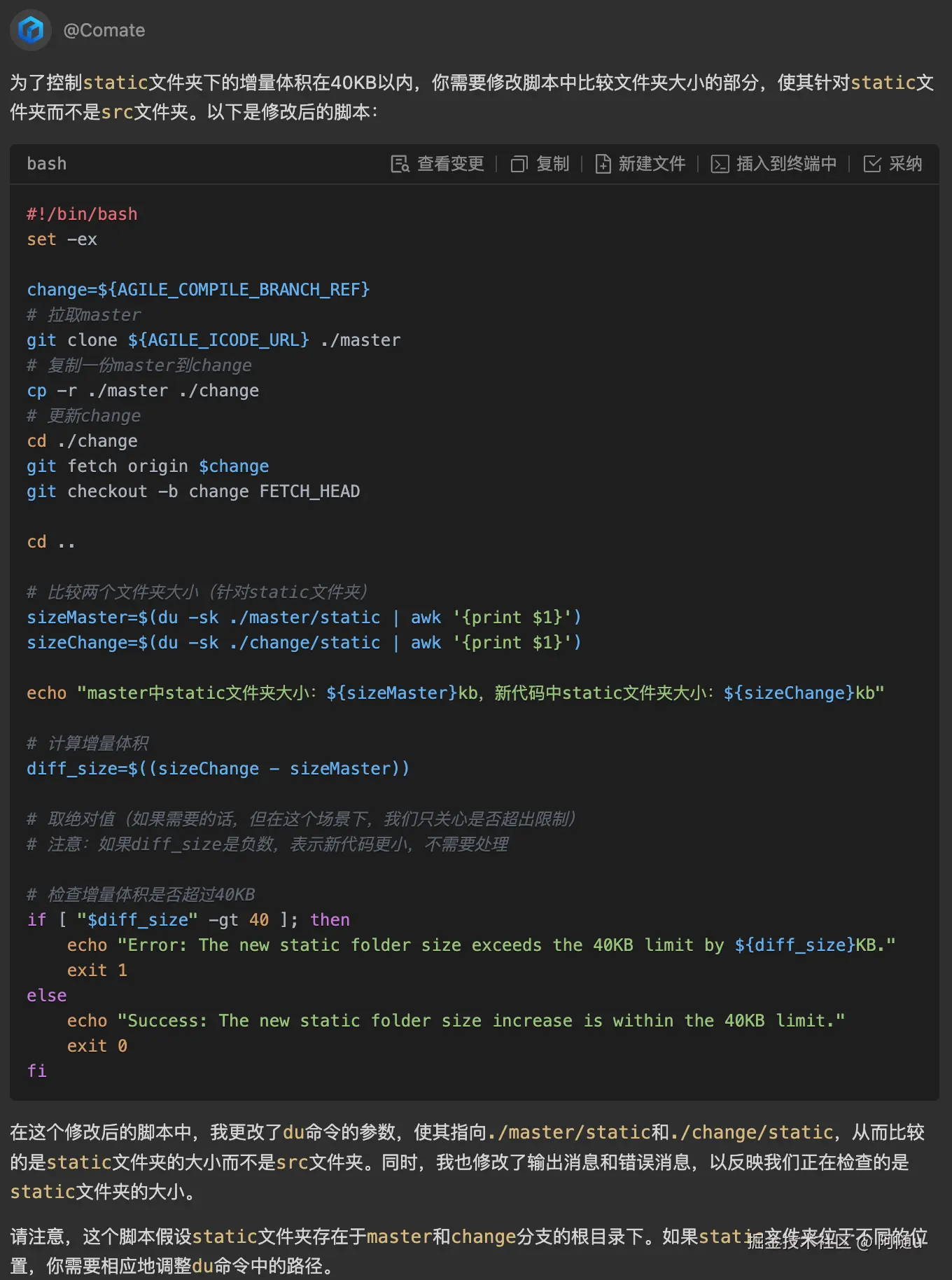
Task: Click the closing fi keyword
Action: pos(36,1071)
